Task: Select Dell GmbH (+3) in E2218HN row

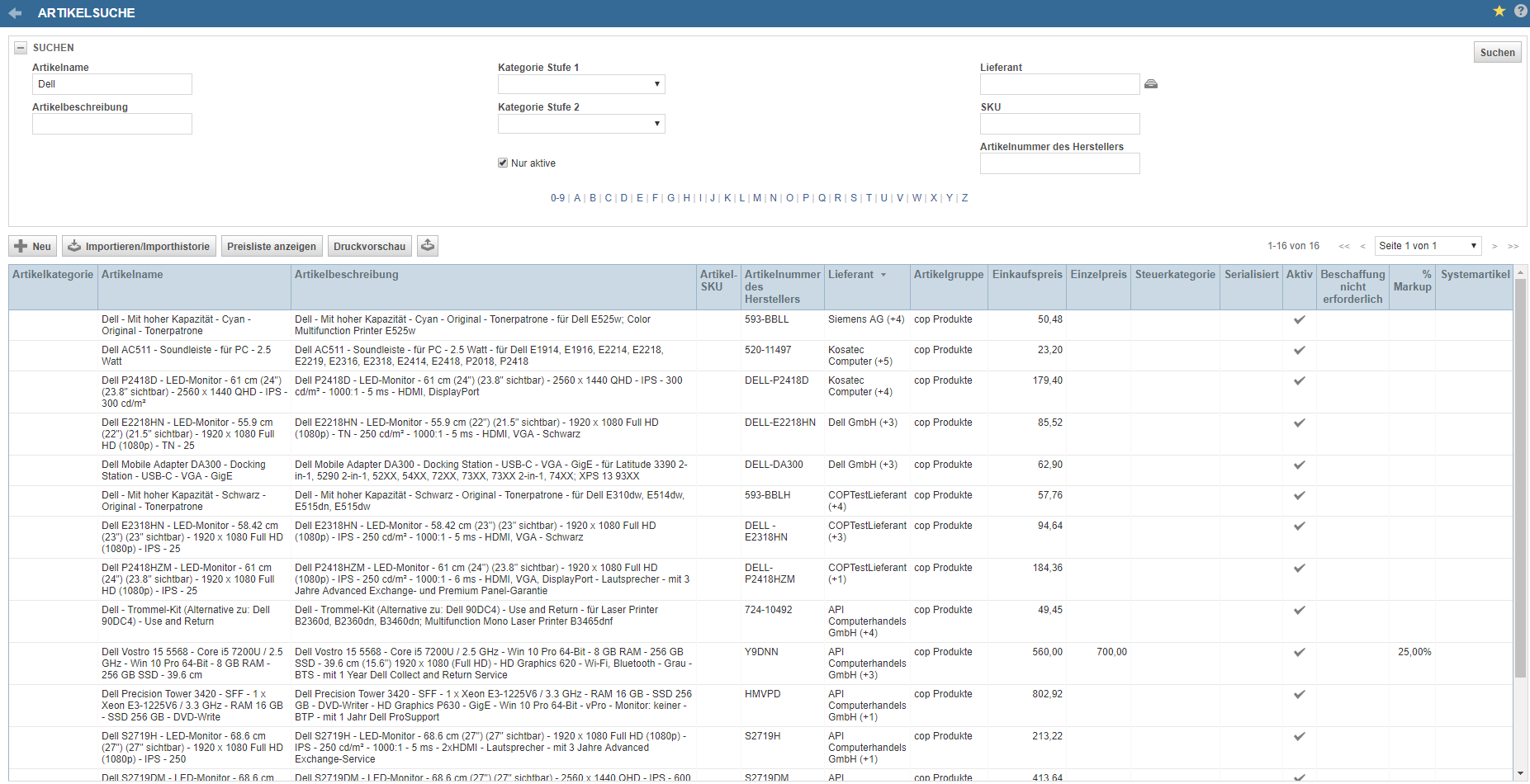Action: click(863, 423)
